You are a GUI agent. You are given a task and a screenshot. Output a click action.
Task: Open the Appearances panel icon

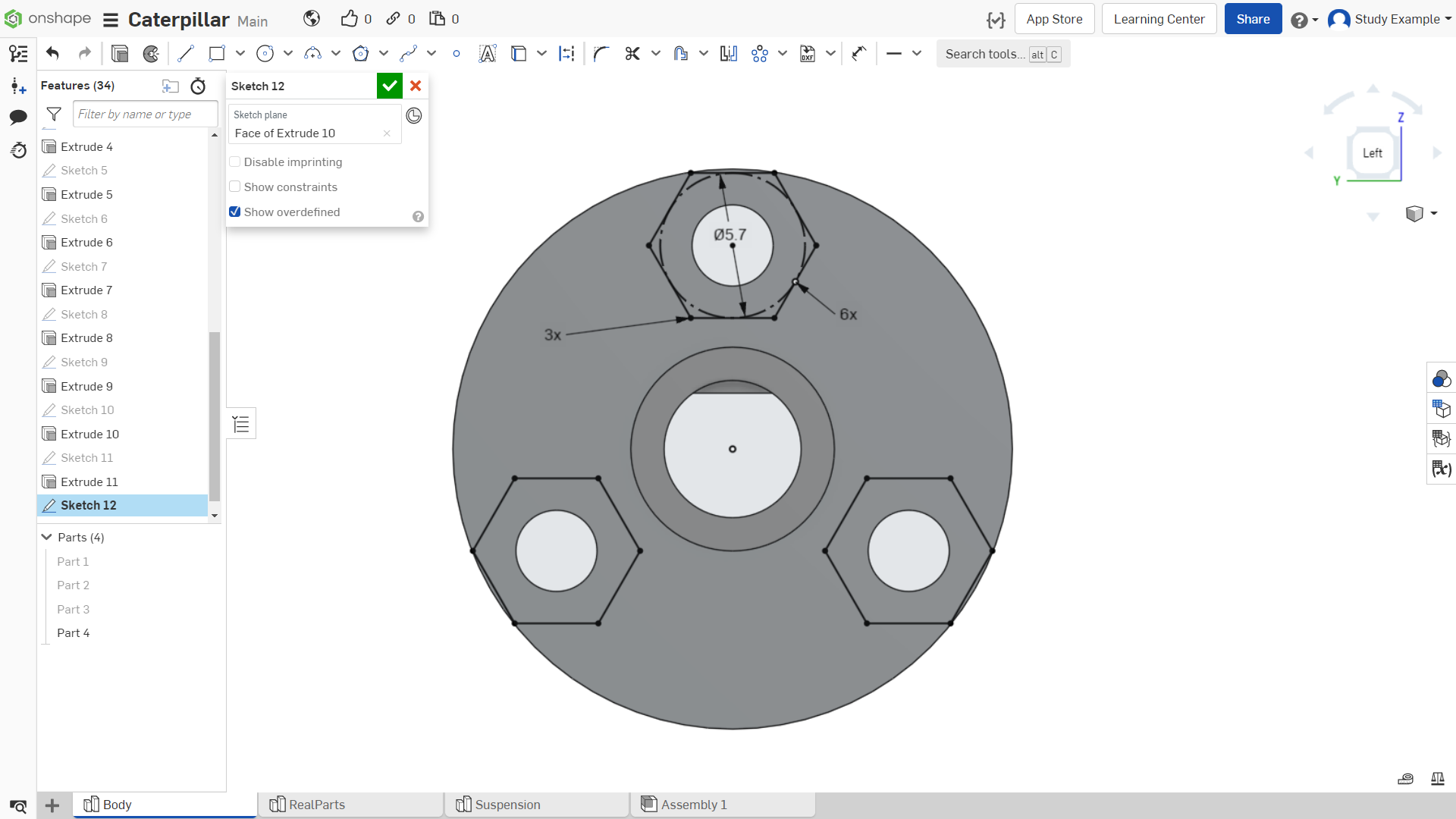1442,378
